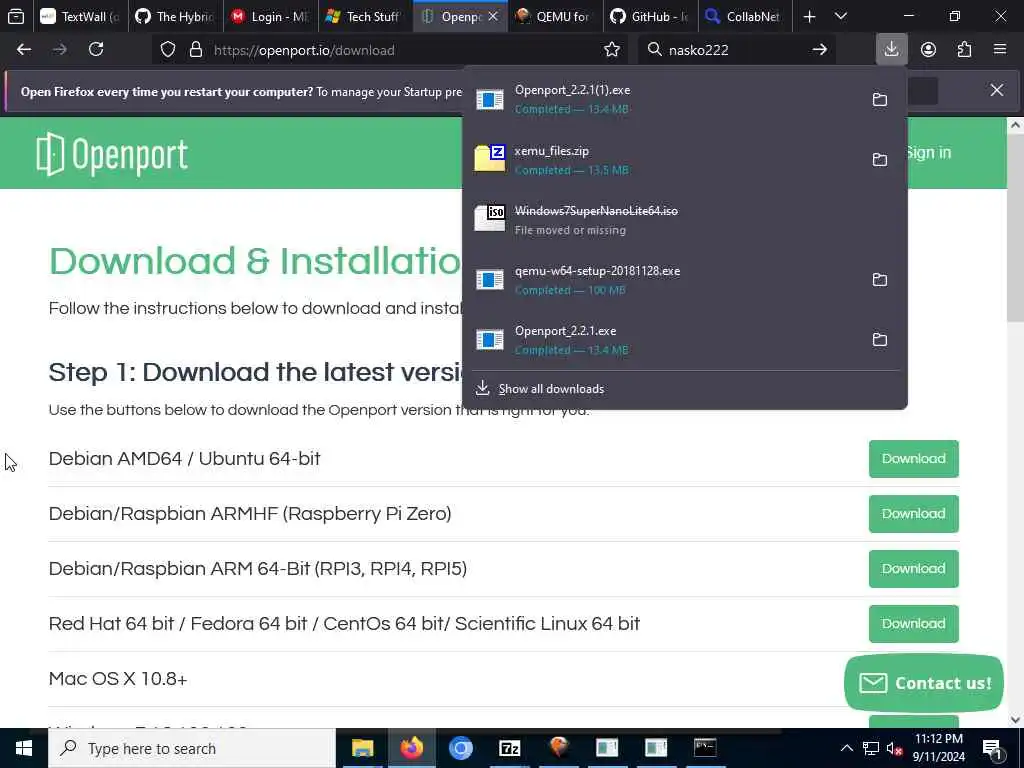Expand the list all tabs chevron
The width and height of the screenshot is (1024, 768).
(841, 16)
